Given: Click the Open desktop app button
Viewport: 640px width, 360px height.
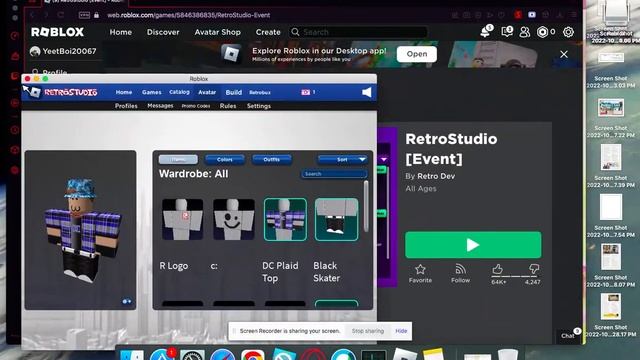Looking at the screenshot, I should tap(417, 54).
